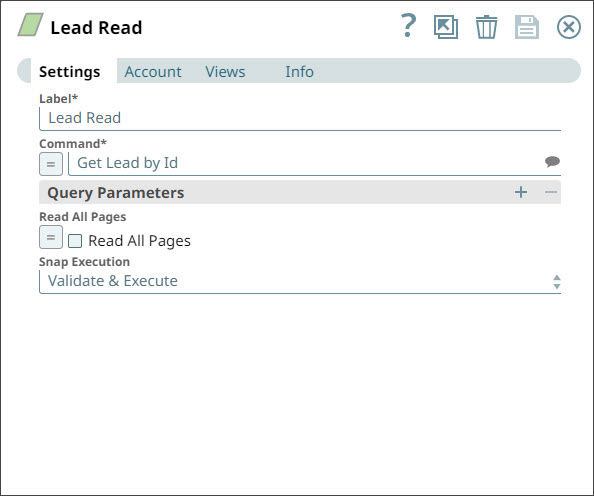Click the 'Label*' field label
This screenshot has width=594, height=496.
58,99
